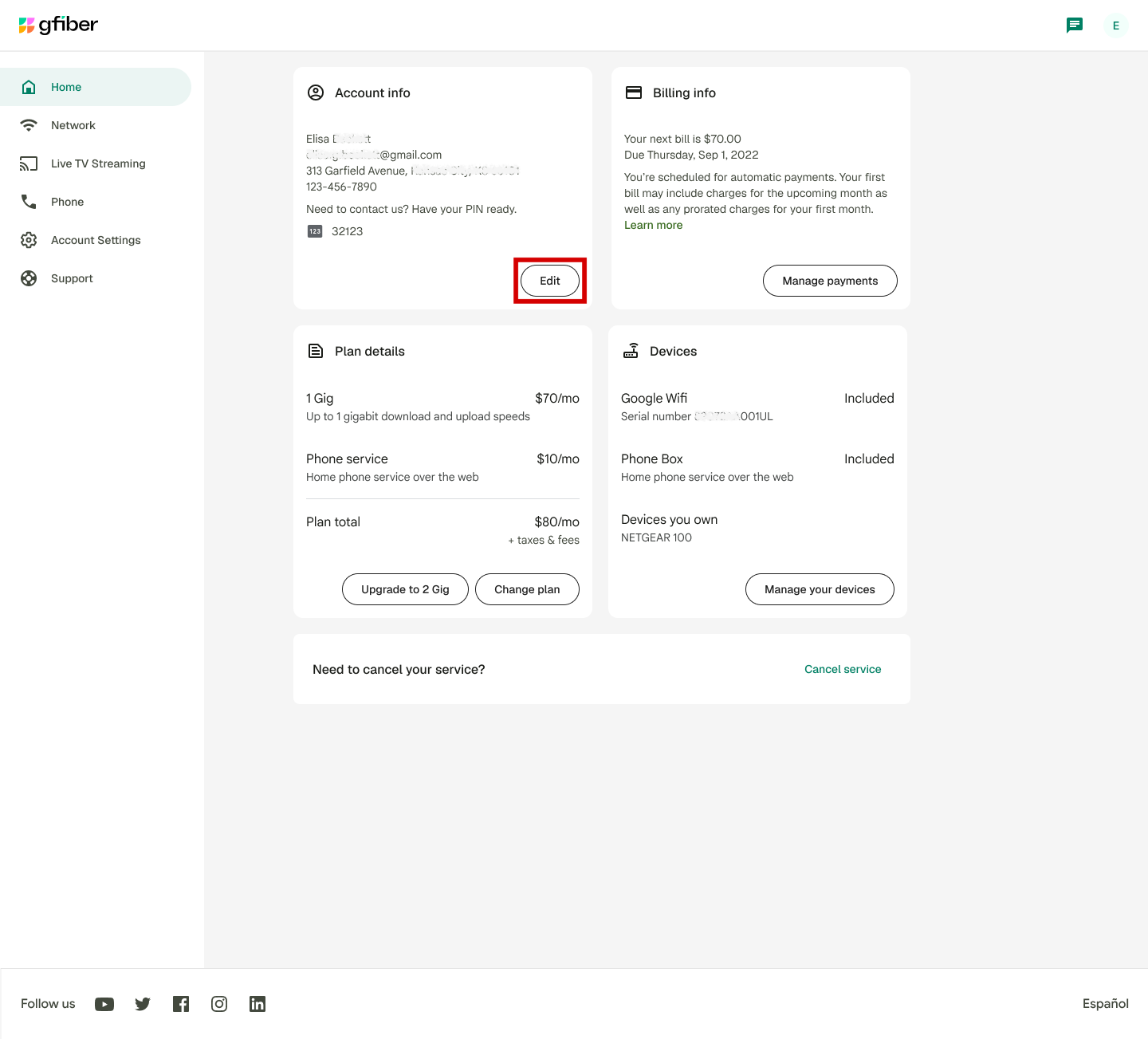Click the PIN 123 icon
This screenshot has height=1039, width=1148.
coord(315,231)
